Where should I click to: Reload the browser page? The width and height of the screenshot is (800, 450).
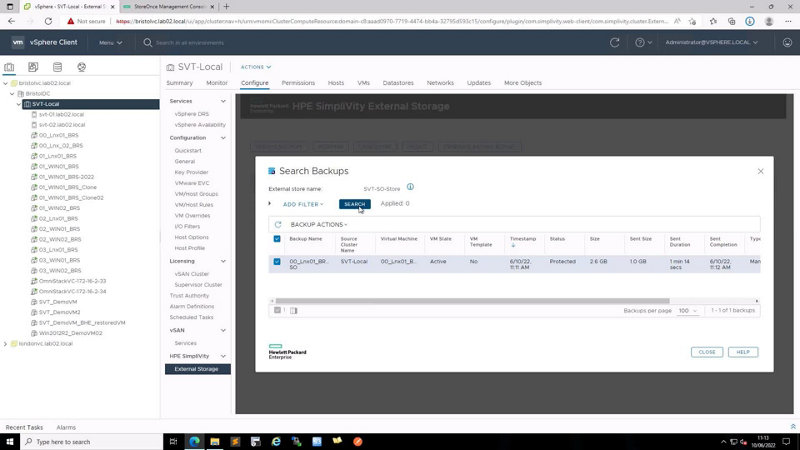point(48,21)
